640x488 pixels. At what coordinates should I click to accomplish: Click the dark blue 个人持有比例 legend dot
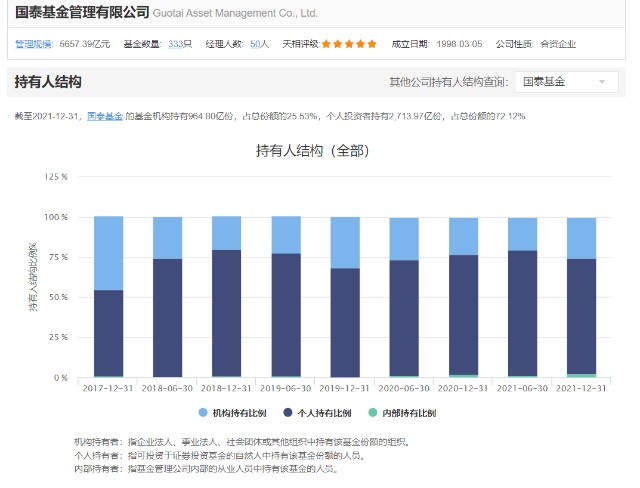point(288,412)
